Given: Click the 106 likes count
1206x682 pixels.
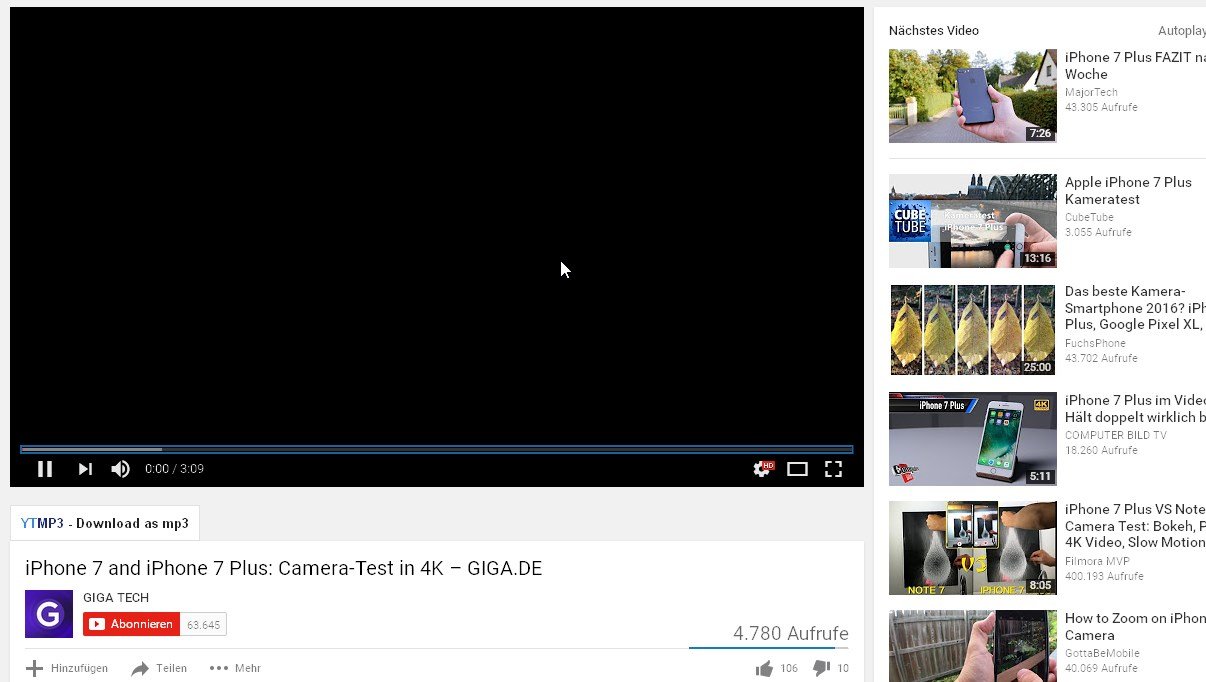Looking at the screenshot, I should pyautogui.click(x=789, y=668).
